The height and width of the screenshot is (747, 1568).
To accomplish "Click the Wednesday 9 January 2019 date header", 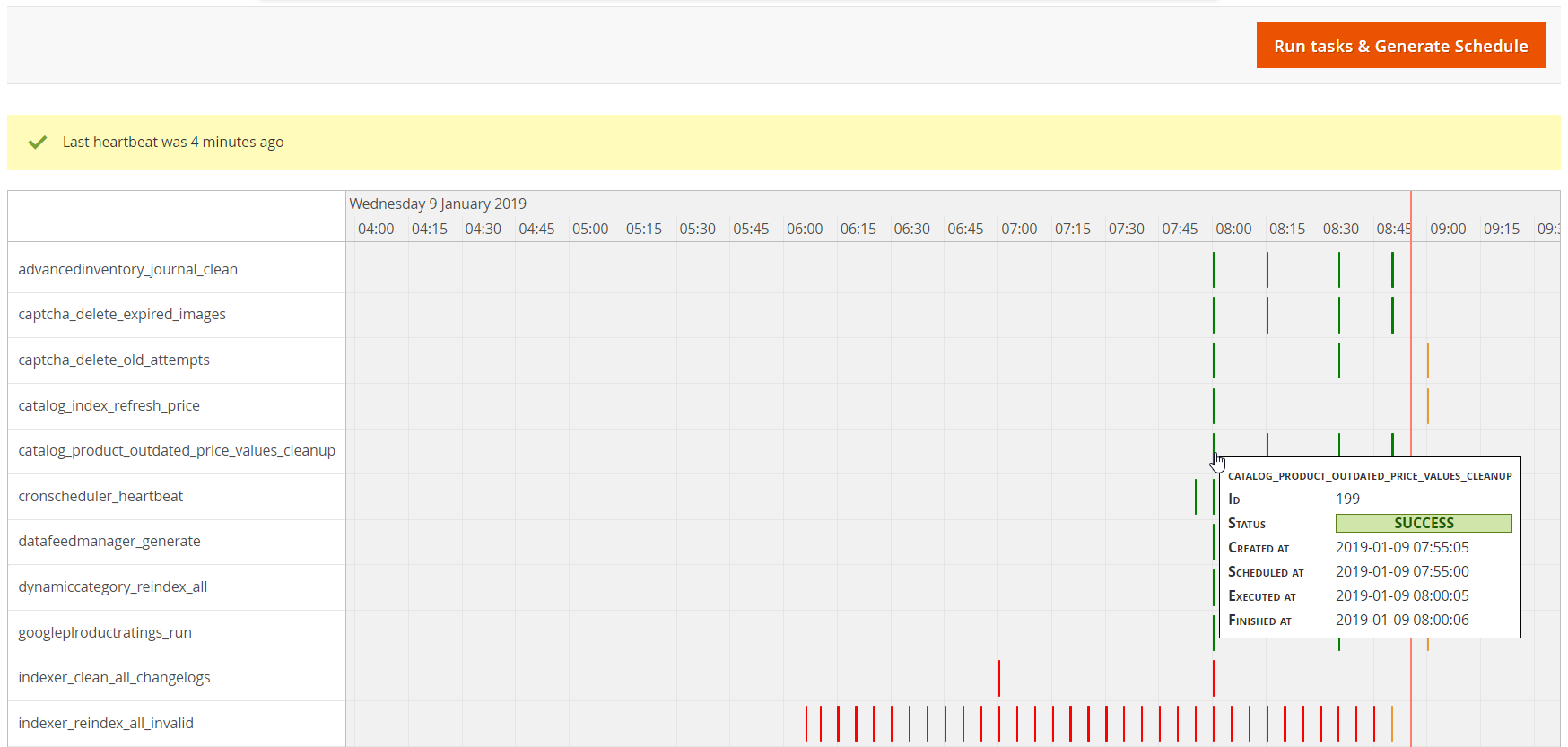I will pos(438,204).
